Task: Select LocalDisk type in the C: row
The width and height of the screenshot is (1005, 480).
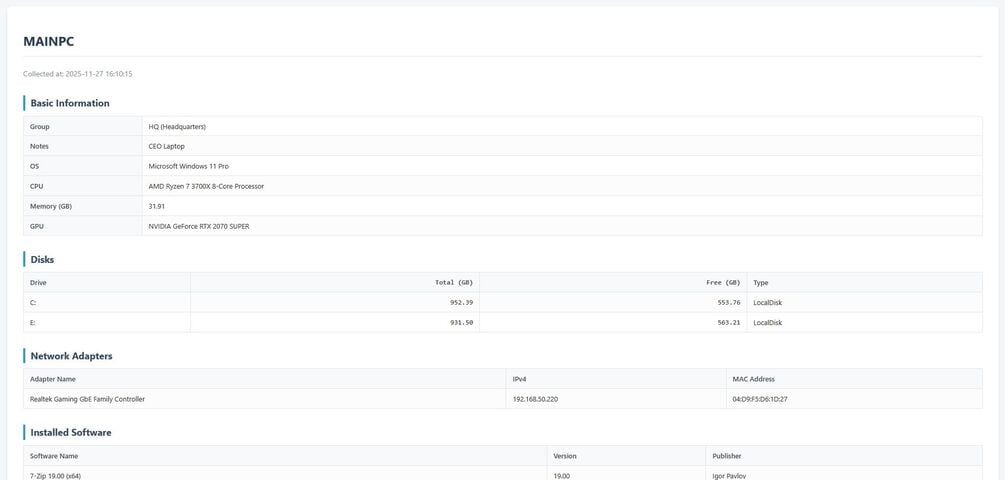Action: (767, 302)
